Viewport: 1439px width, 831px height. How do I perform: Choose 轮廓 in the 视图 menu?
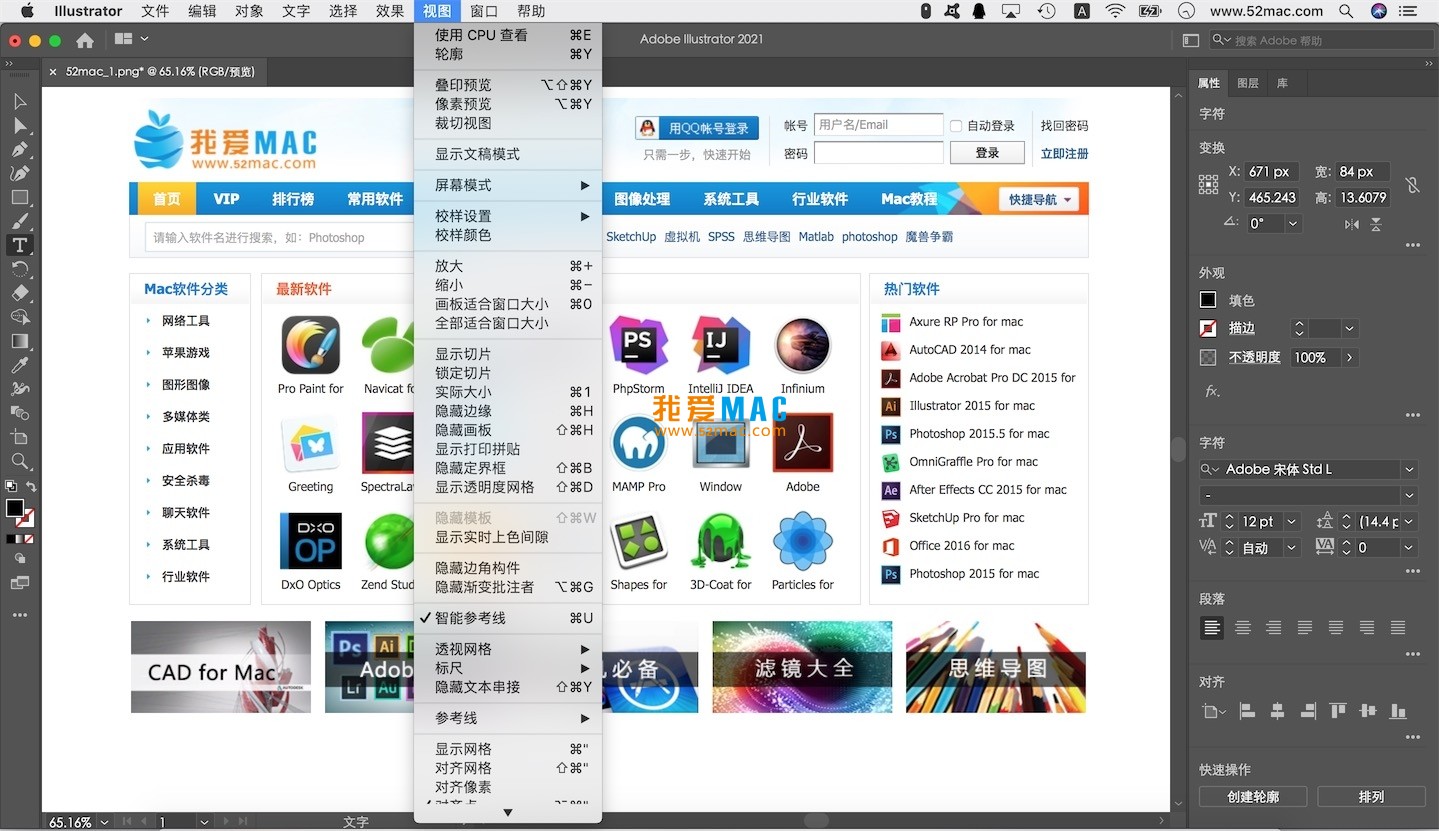pyautogui.click(x=508, y=54)
